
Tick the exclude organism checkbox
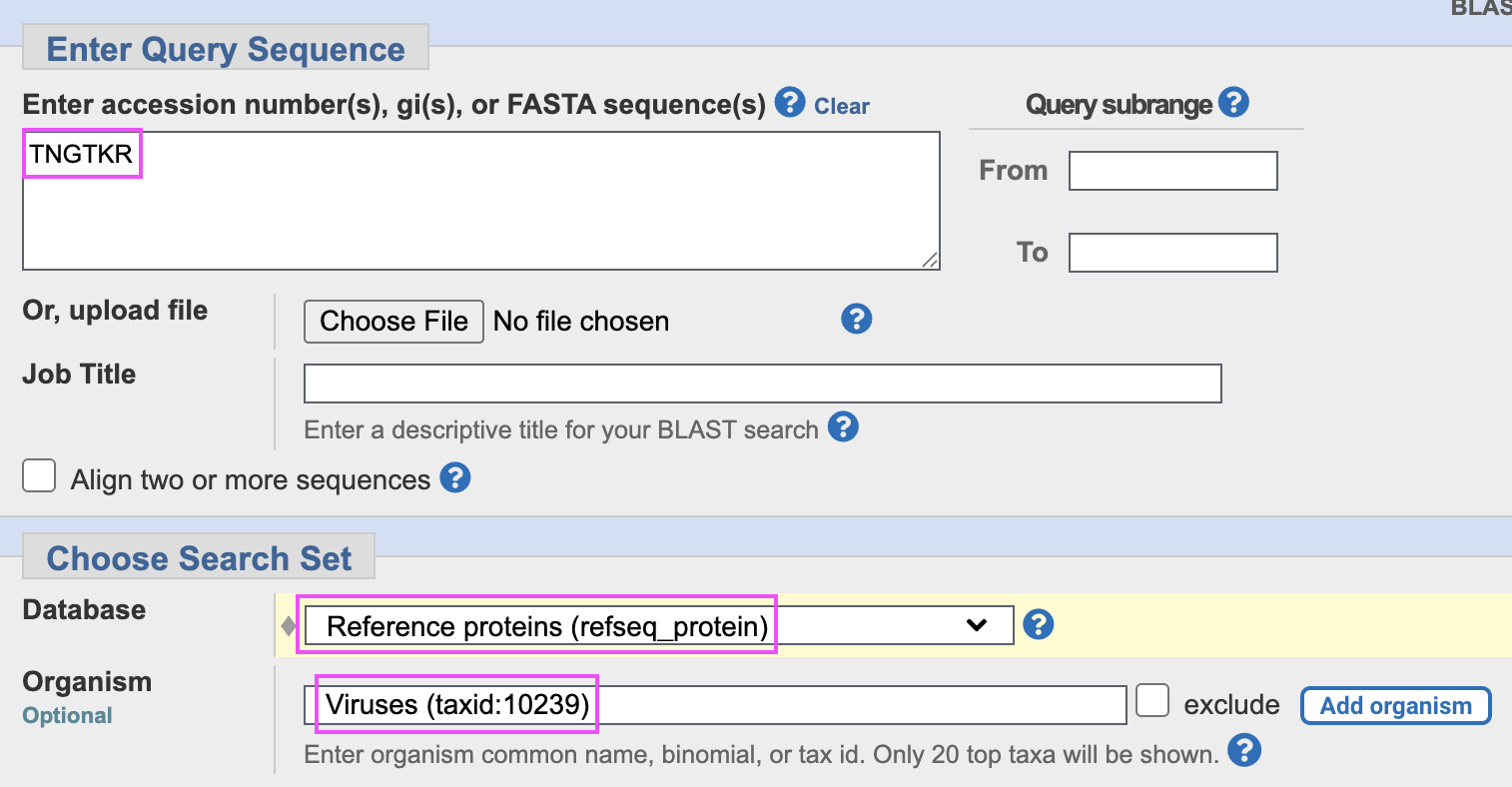click(1152, 701)
